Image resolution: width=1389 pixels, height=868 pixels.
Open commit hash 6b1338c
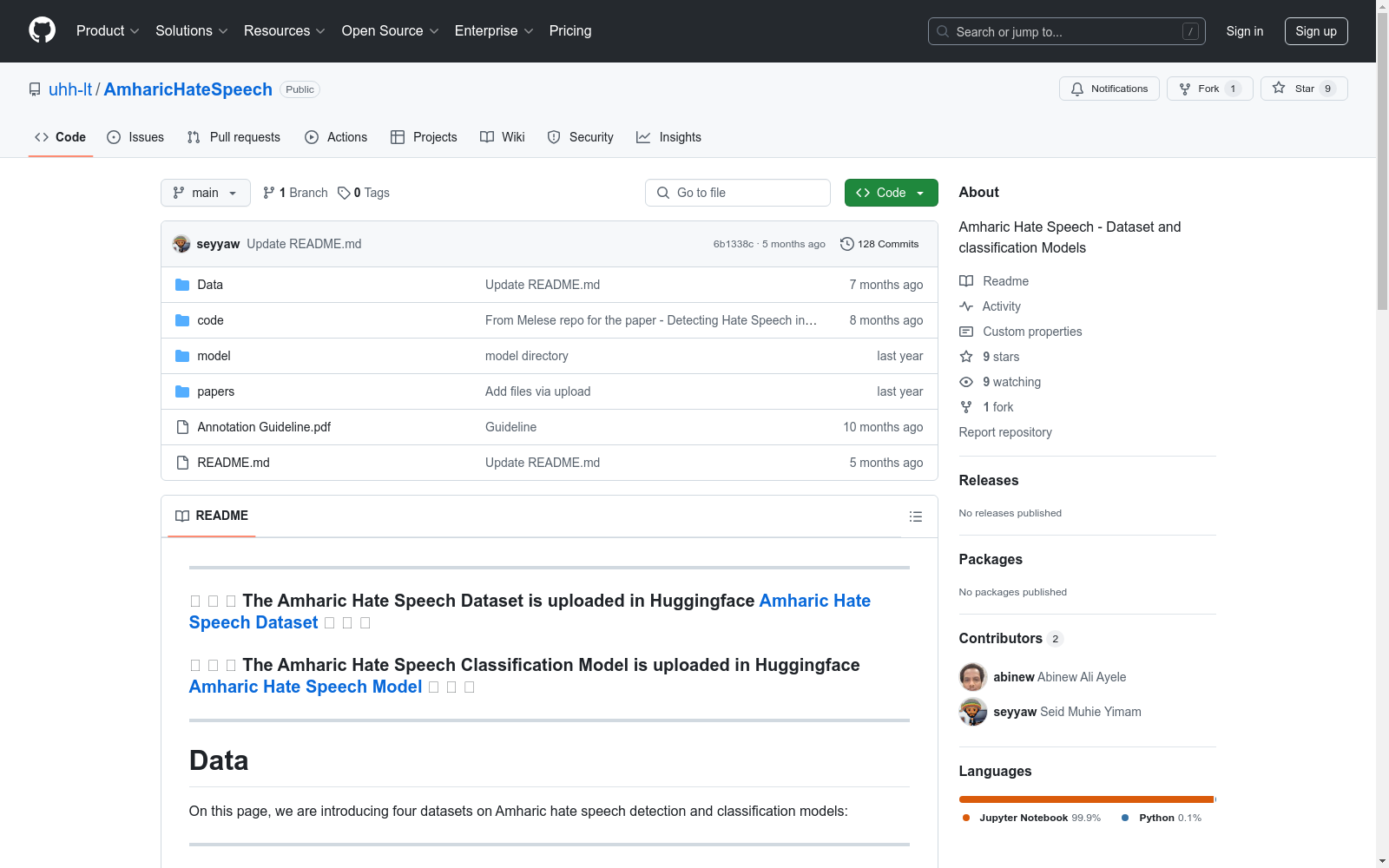[734, 244]
